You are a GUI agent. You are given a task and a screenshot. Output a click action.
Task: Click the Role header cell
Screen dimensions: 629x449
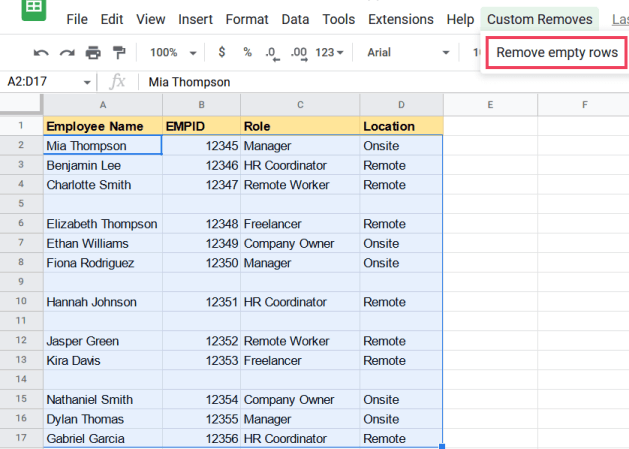click(300, 126)
